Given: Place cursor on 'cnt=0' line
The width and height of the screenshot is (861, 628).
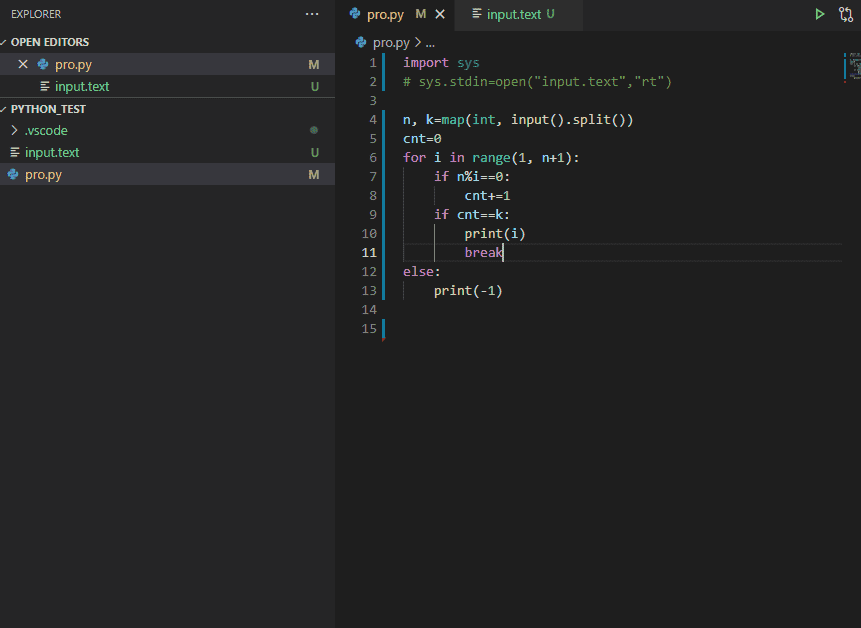Looking at the screenshot, I should tap(422, 138).
